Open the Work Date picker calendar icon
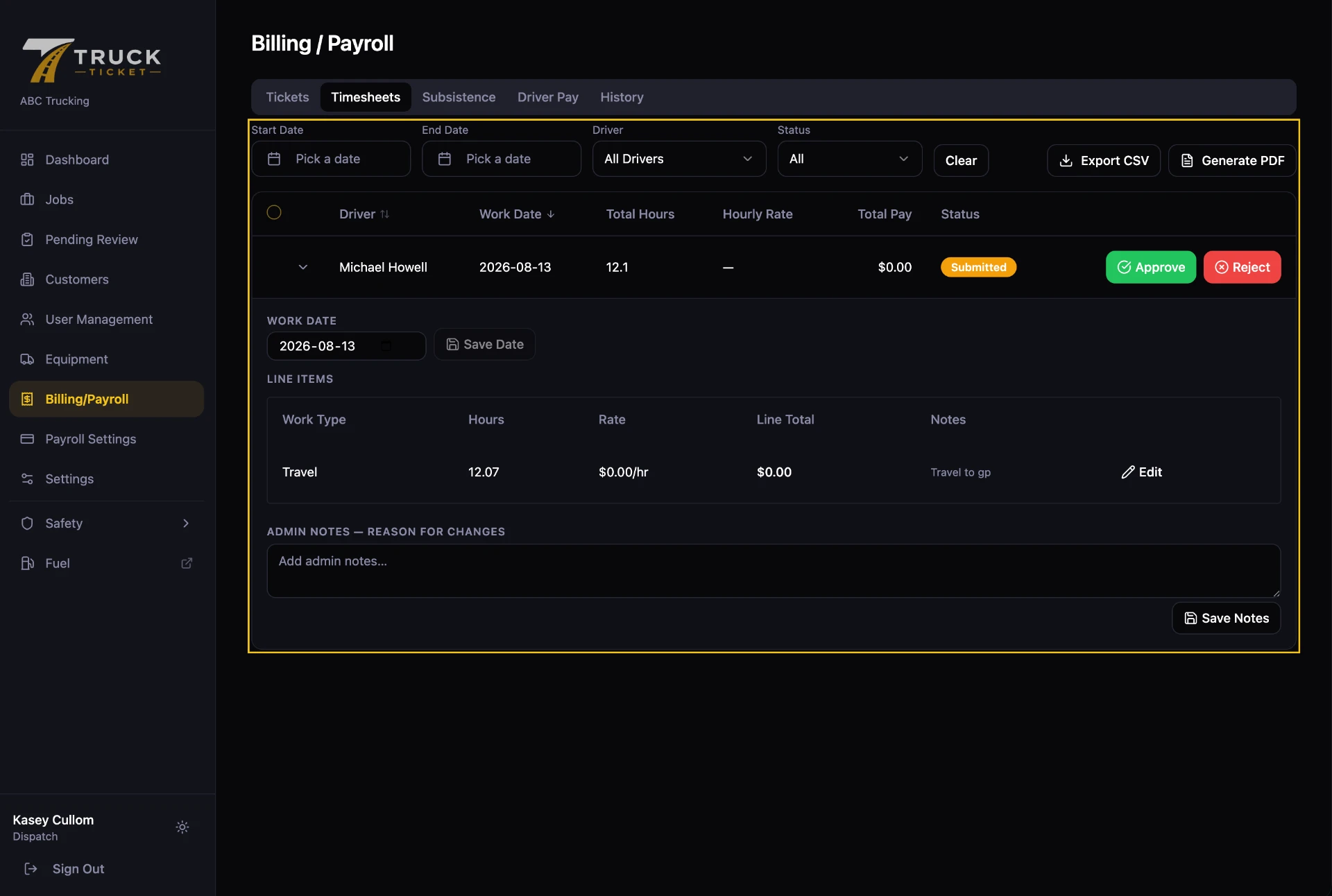1332x896 pixels. (x=386, y=345)
